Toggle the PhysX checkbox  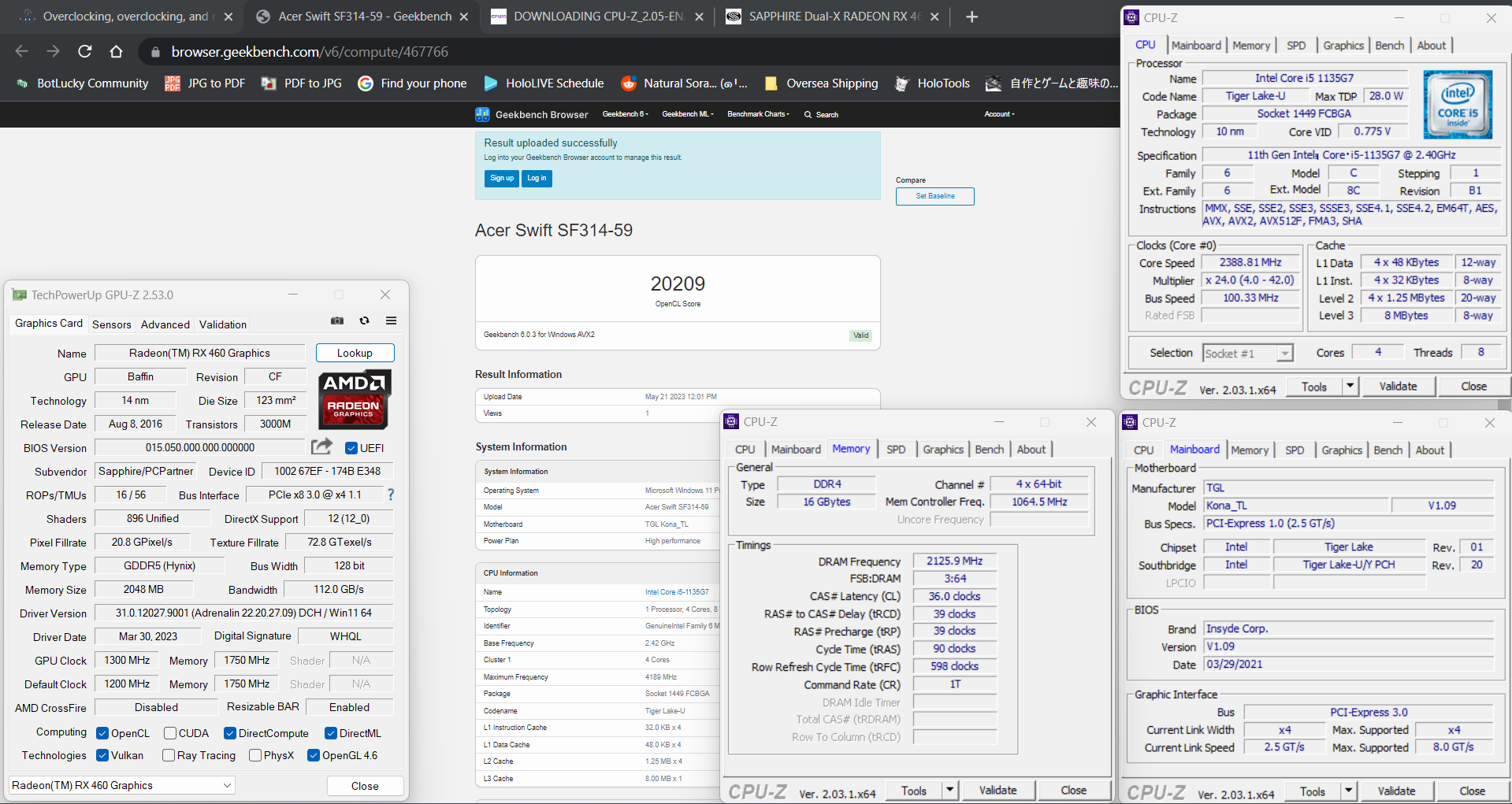point(255,755)
